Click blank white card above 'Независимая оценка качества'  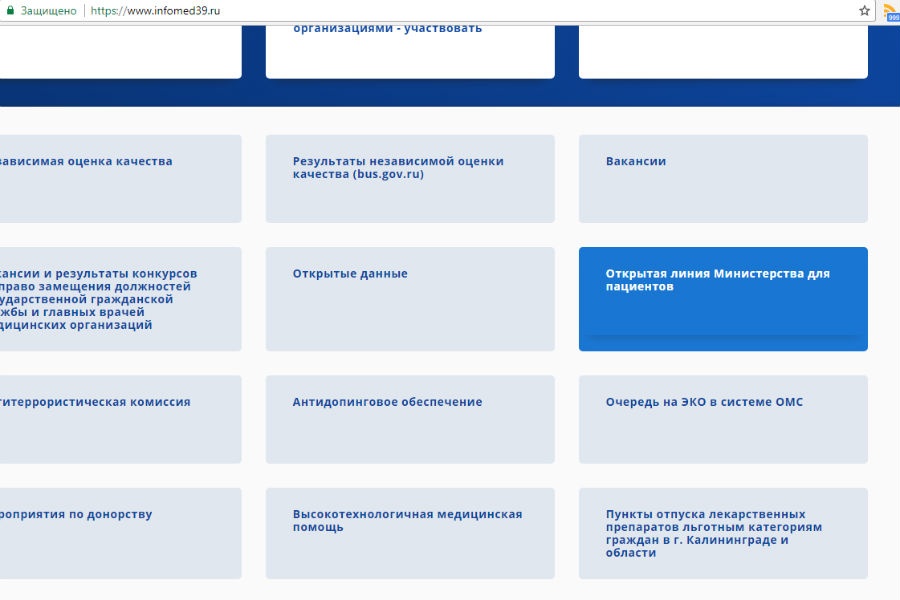[120, 50]
